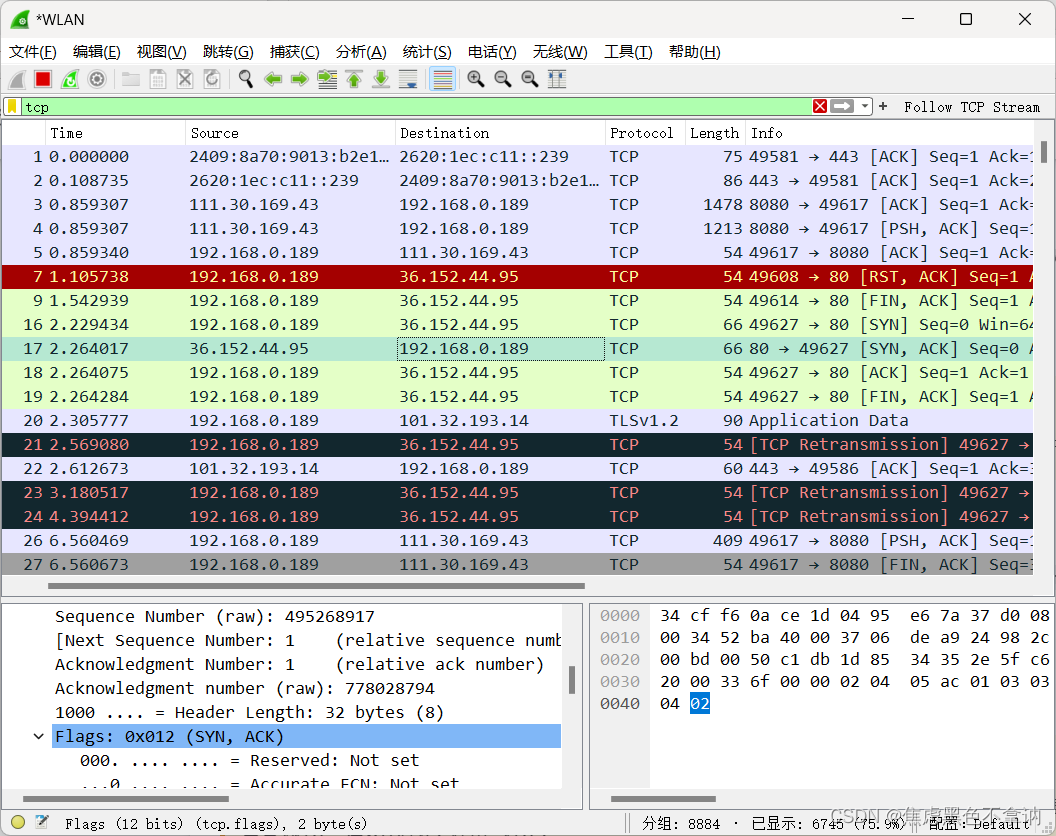Sort packets by the Time column header
This screenshot has width=1056, height=836.
pos(114,133)
